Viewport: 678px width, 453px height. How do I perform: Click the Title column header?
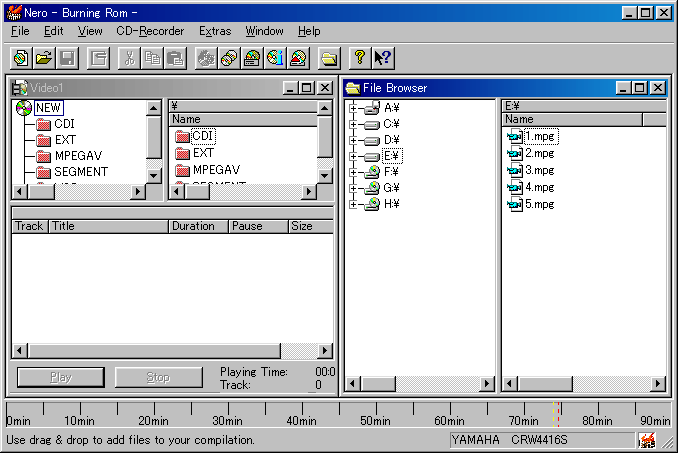pyautogui.click(x=109, y=226)
